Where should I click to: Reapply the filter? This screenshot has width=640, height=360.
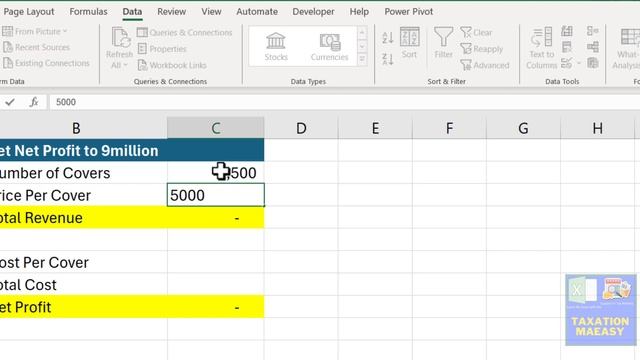click(482, 49)
